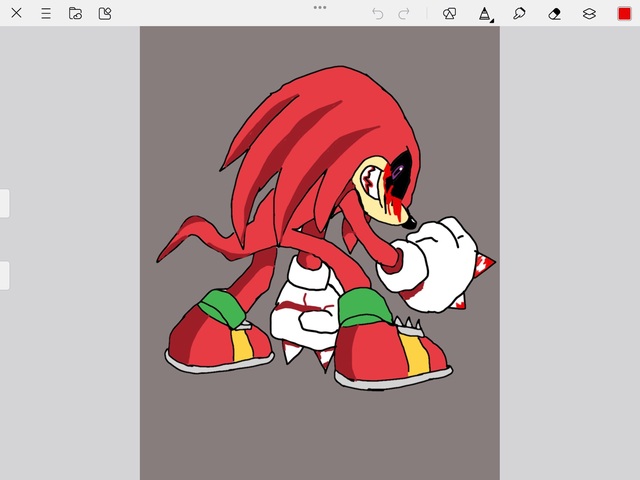
Task: Open the hamburger menu
Action: pyautogui.click(x=46, y=13)
